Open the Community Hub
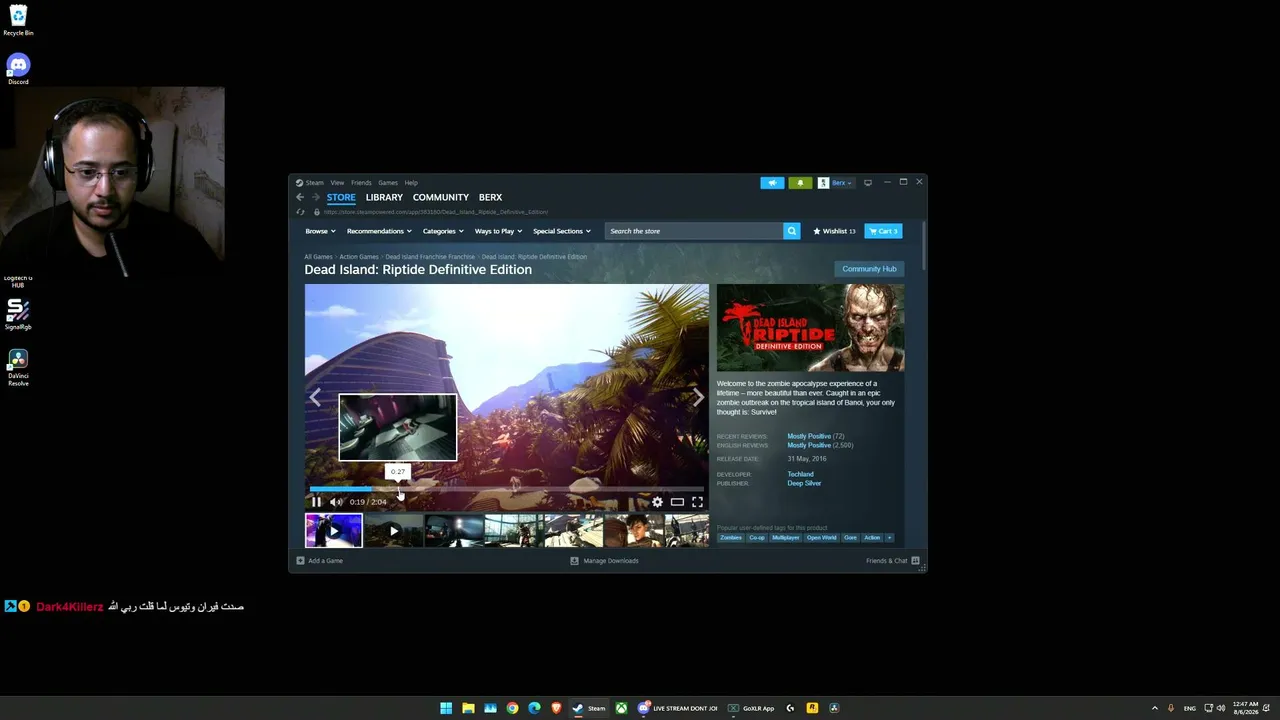The width and height of the screenshot is (1280, 720). coord(869,269)
